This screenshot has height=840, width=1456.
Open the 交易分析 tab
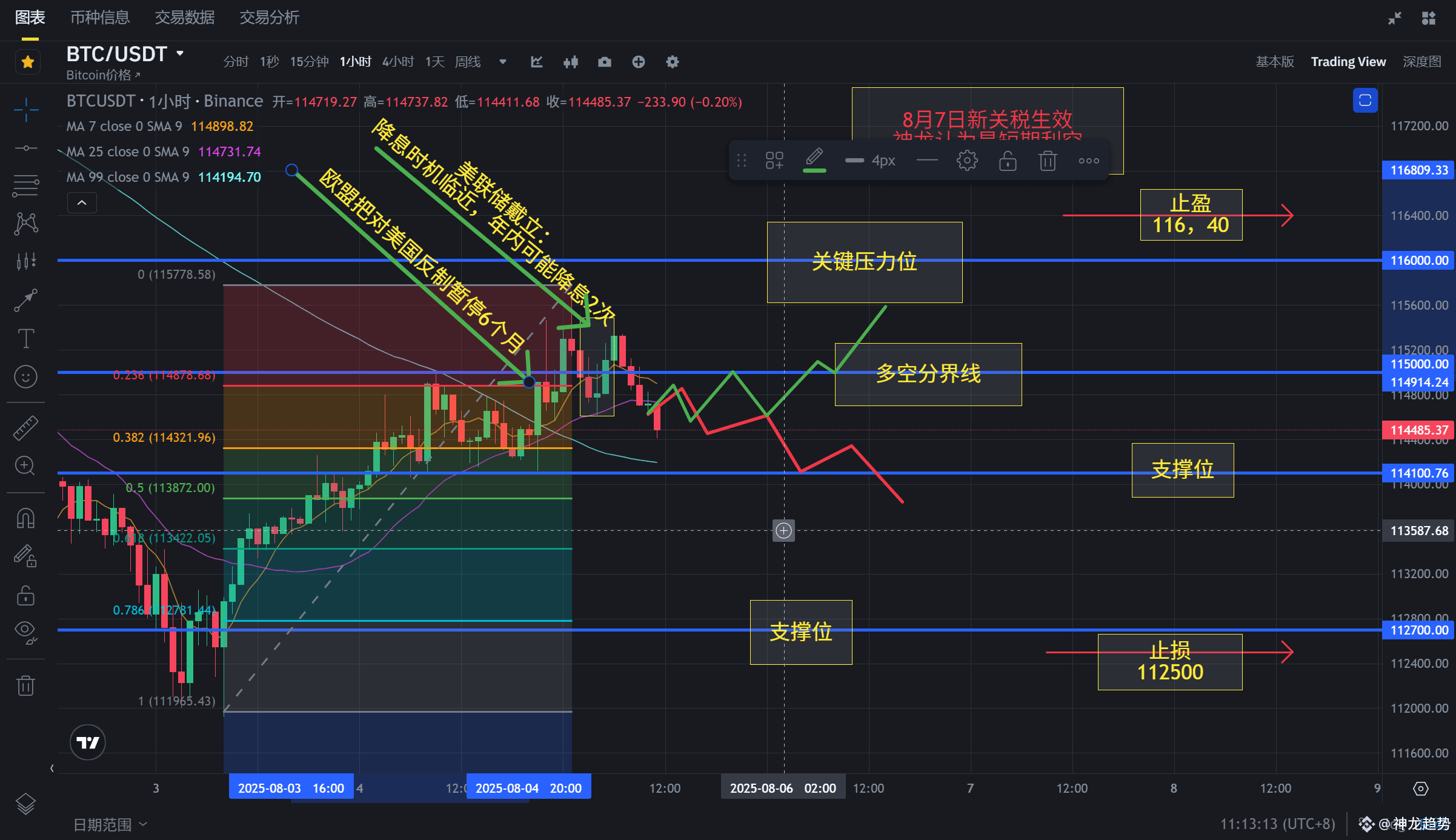pyautogui.click(x=270, y=18)
